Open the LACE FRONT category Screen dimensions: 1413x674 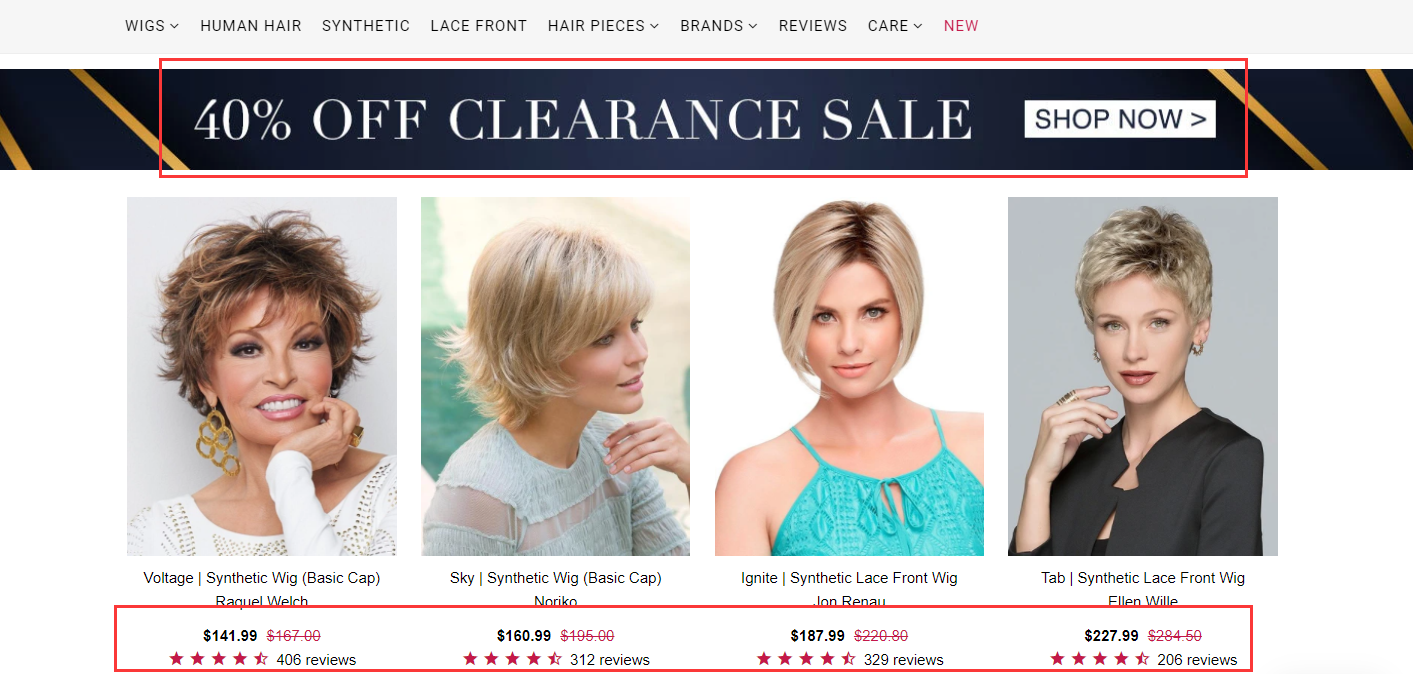tap(479, 26)
